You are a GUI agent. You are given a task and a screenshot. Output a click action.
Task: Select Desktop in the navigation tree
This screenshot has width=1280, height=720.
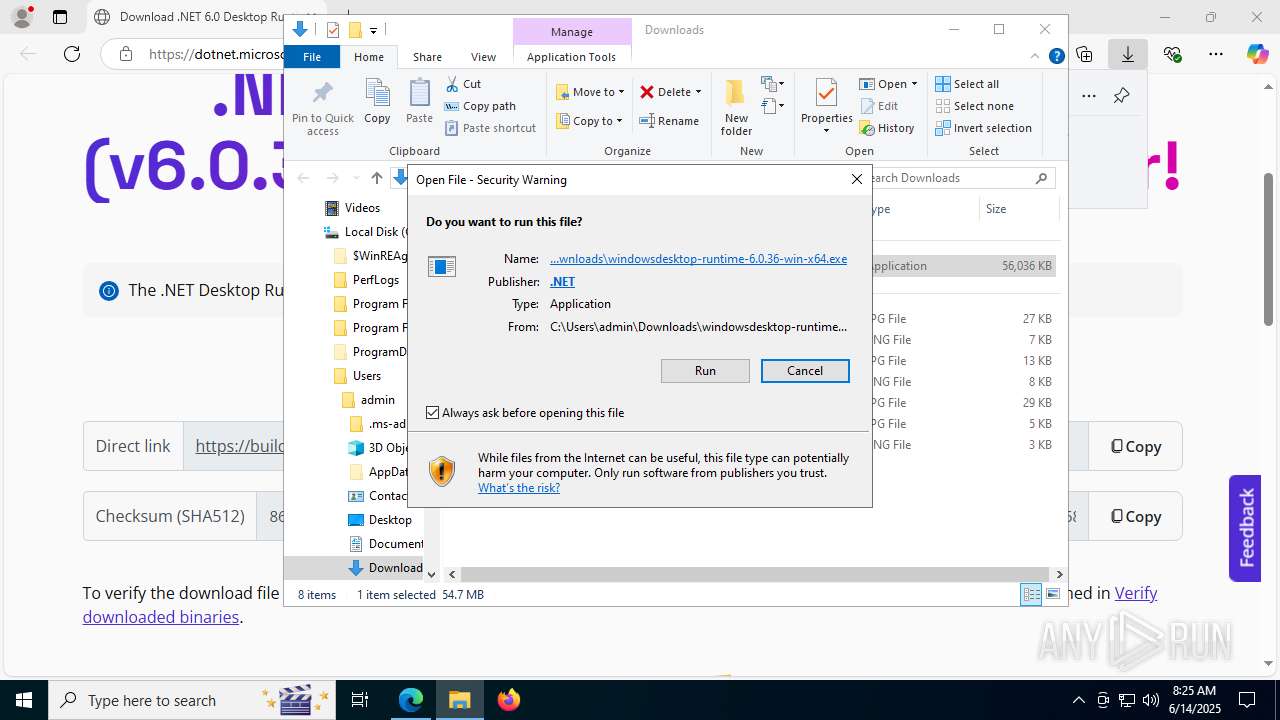pos(389,520)
